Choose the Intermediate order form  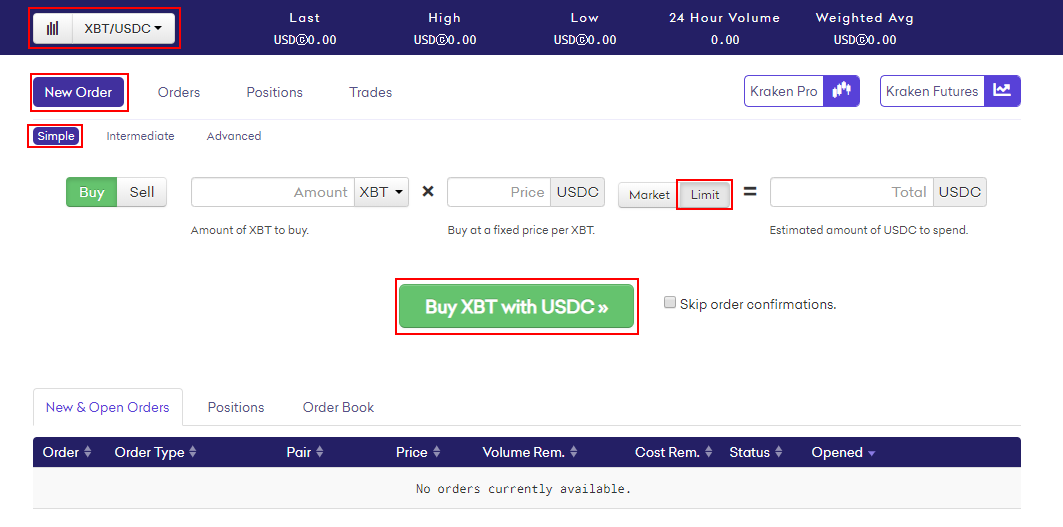coord(140,136)
